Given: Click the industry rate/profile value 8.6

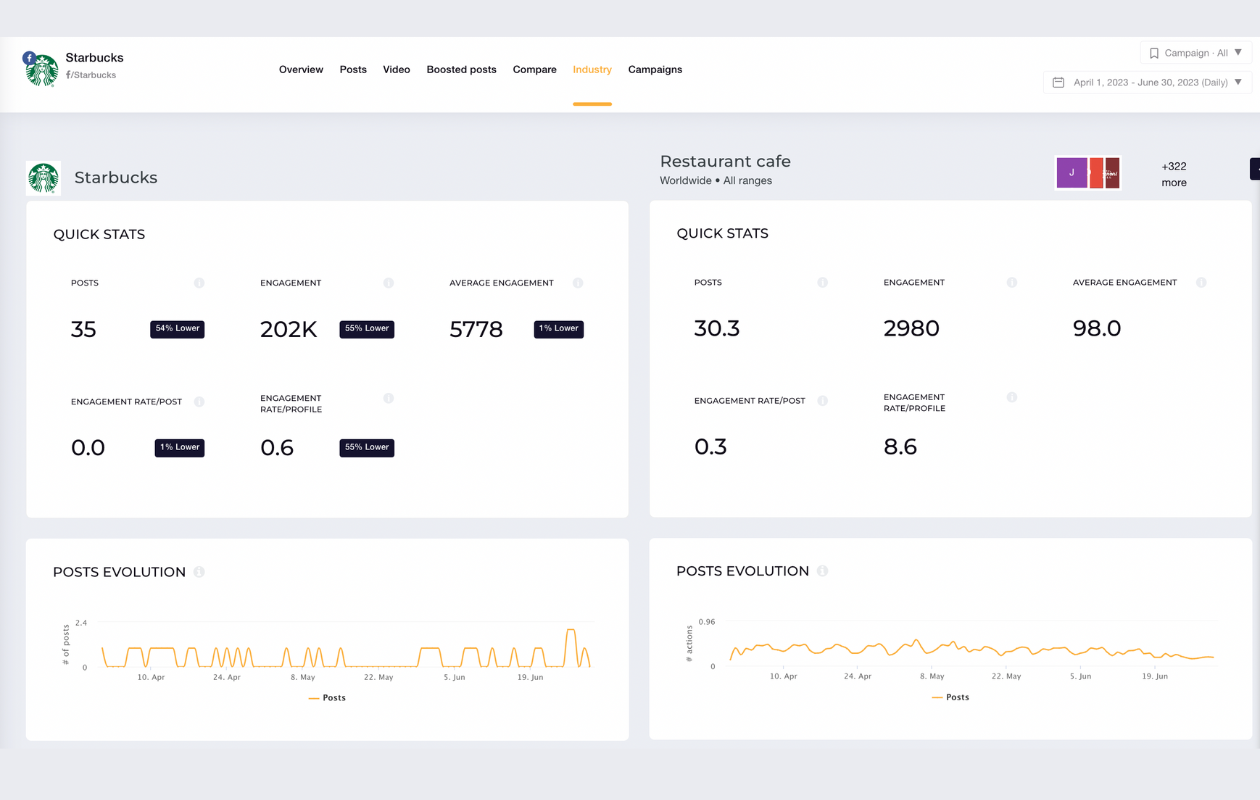Looking at the screenshot, I should coord(900,447).
